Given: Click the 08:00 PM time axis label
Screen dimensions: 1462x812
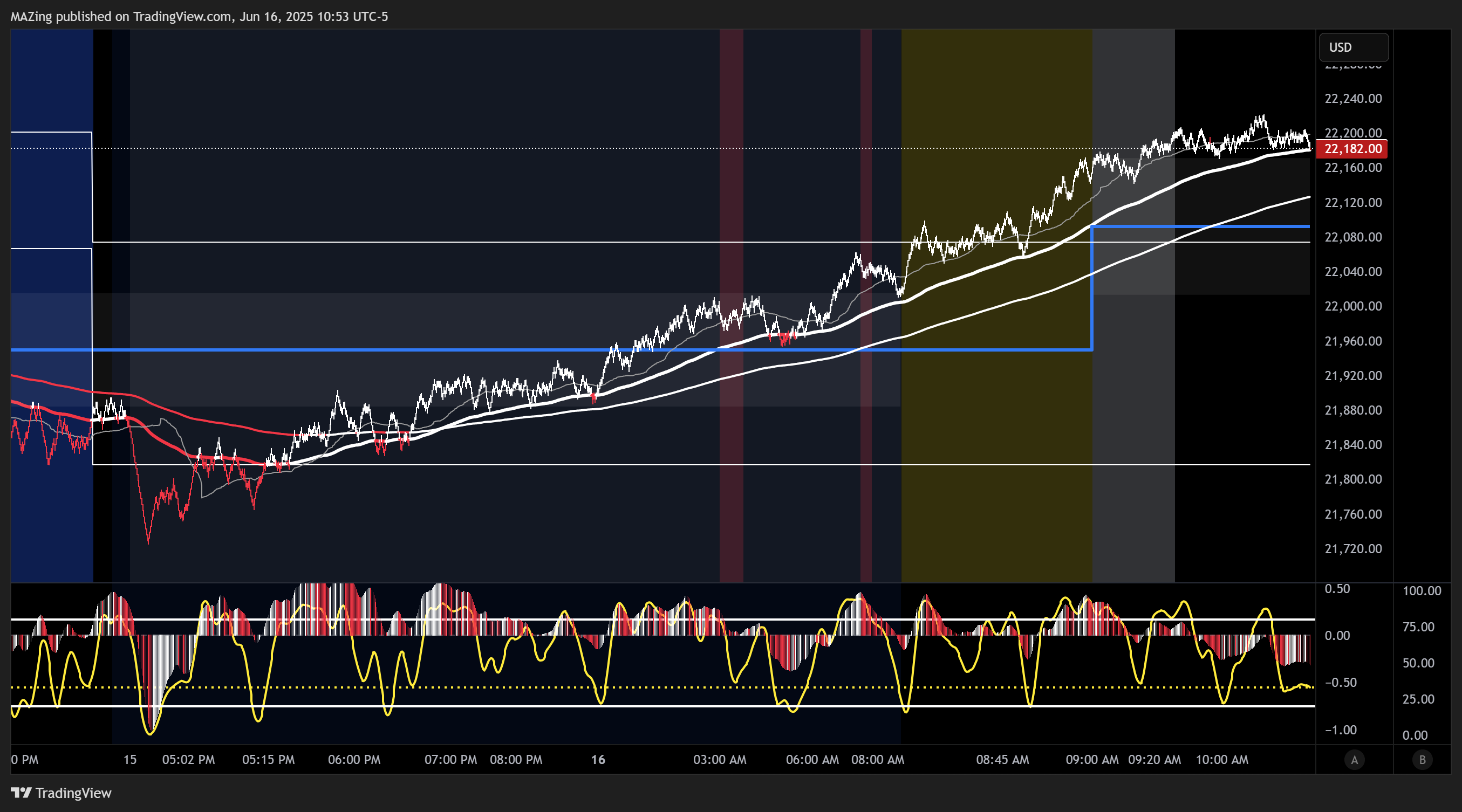Looking at the screenshot, I should 516,760.
